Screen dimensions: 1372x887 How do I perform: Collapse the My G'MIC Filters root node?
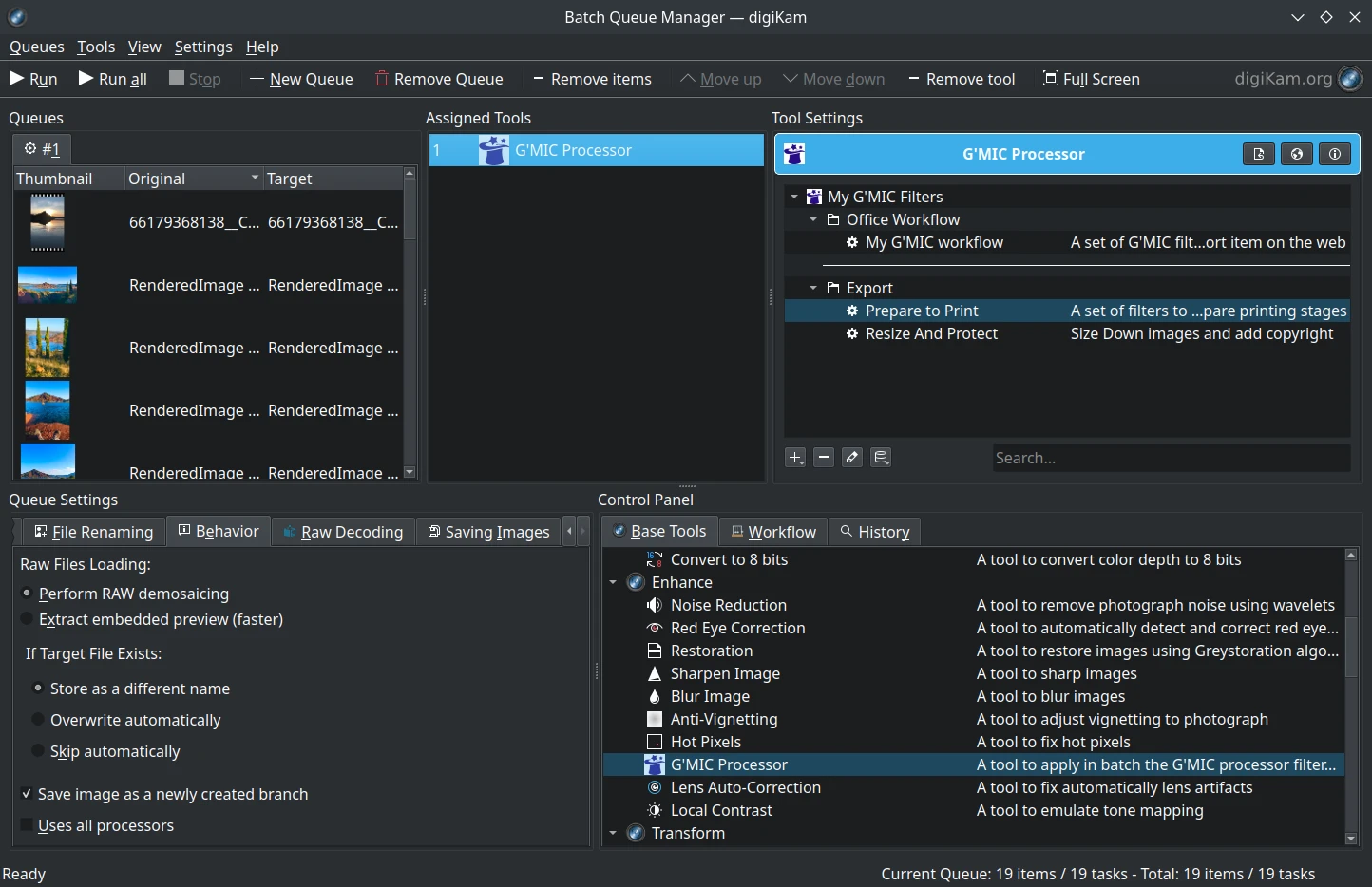pyautogui.click(x=794, y=197)
